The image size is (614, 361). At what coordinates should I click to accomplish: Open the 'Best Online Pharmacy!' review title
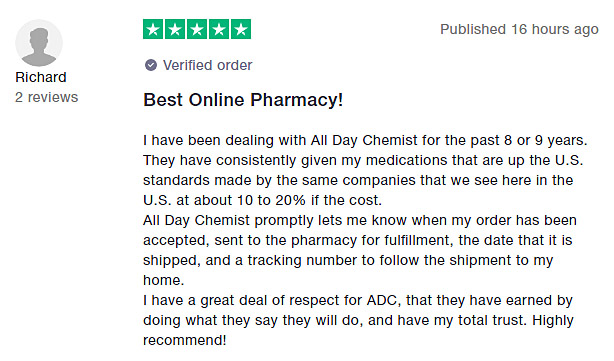pos(243,100)
